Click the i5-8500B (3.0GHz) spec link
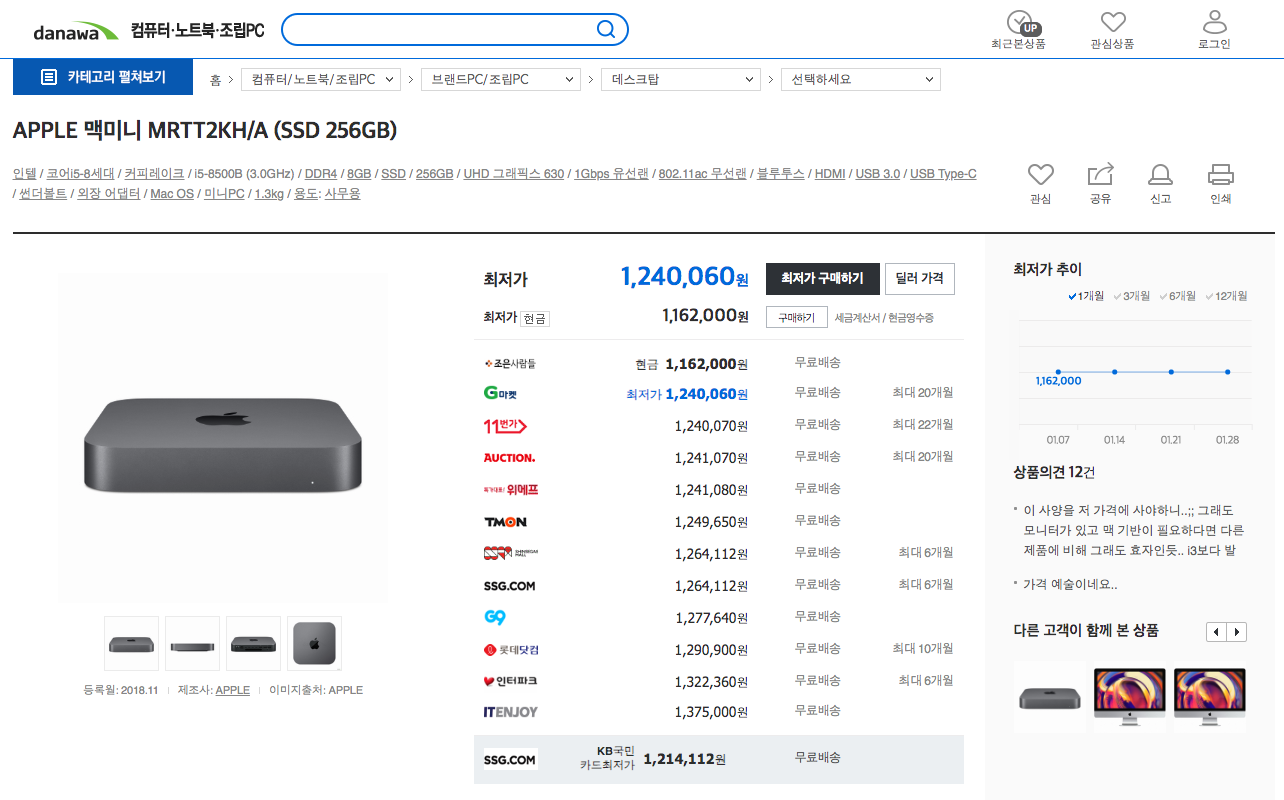This screenshot has height=800, width=1284. [245, 174]
